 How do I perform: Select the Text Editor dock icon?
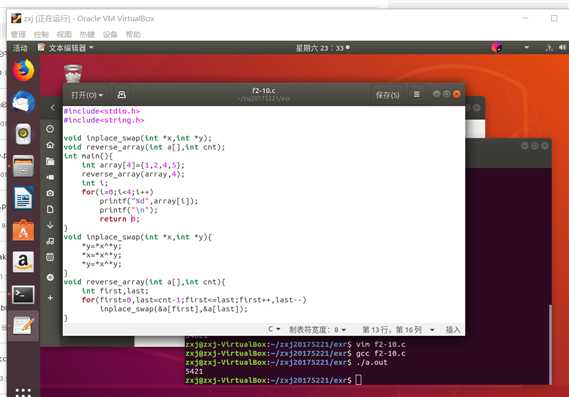(23, 325)
